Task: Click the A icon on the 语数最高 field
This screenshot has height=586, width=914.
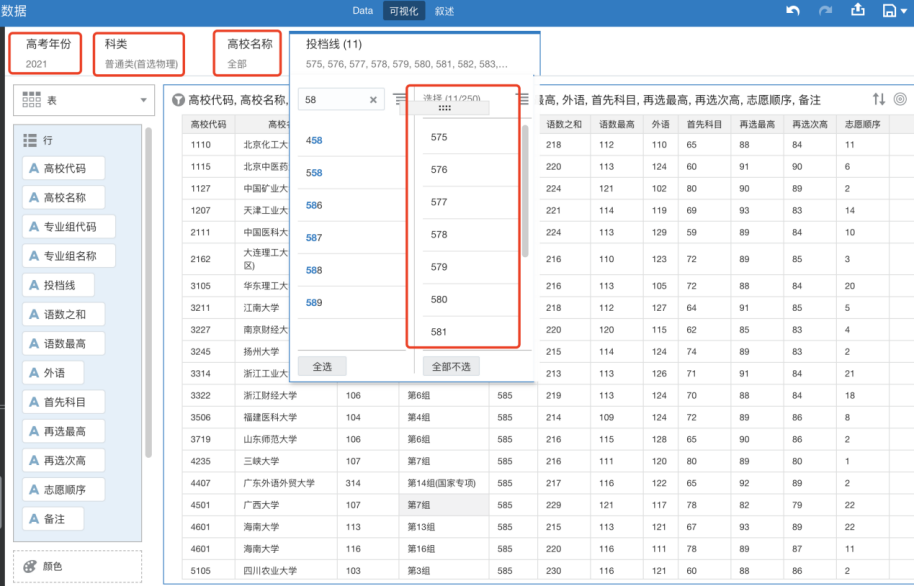Action: tap(34, 343)
